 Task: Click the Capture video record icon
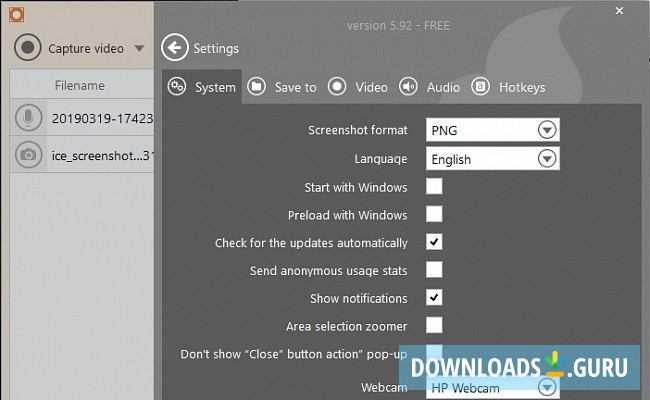[x=28, y=47]
